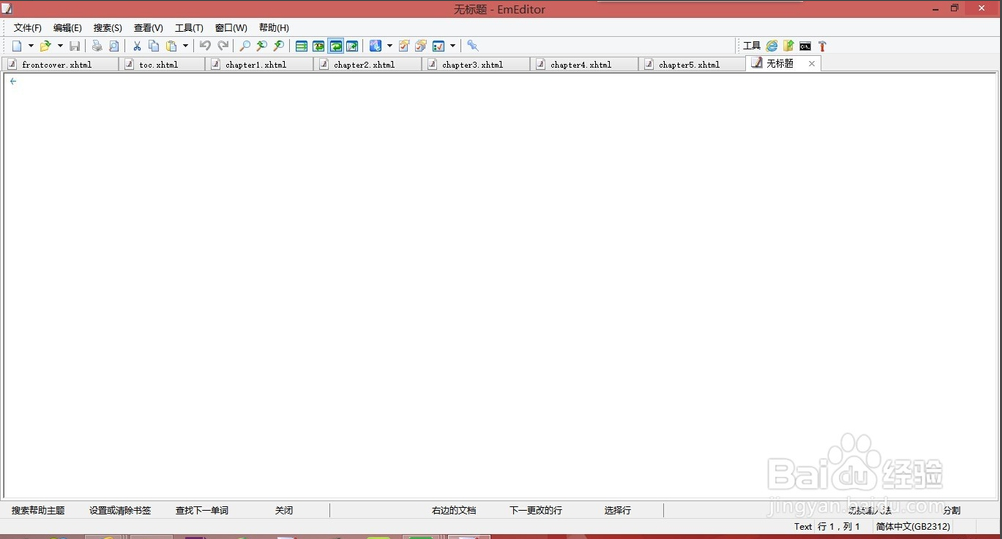Click the 工具 label in tools bar
The height and width of the screenshot is (539, 1002).
(x=752, y=46)
